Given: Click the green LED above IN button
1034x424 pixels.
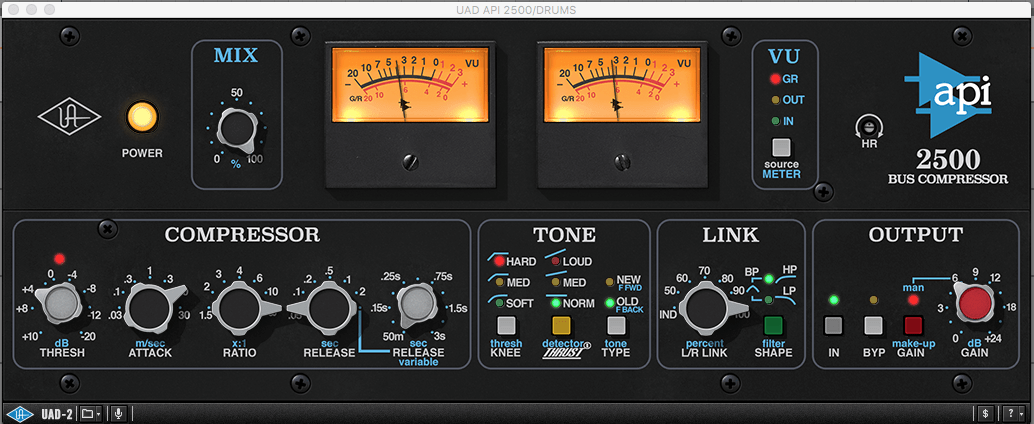Looking at the screenshot, I should pos(834,300).
